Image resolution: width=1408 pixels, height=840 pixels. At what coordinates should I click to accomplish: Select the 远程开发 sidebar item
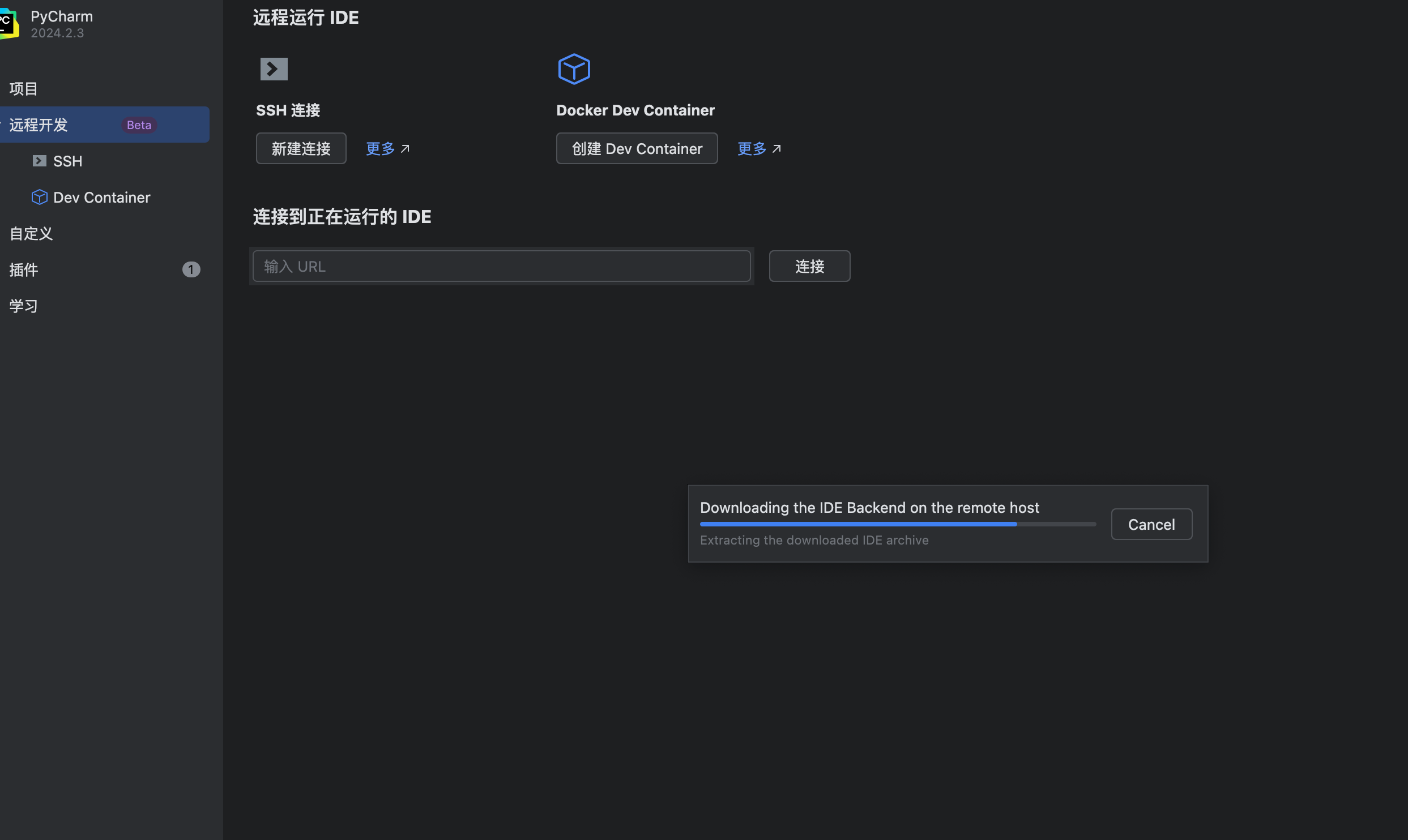point(39,125)
